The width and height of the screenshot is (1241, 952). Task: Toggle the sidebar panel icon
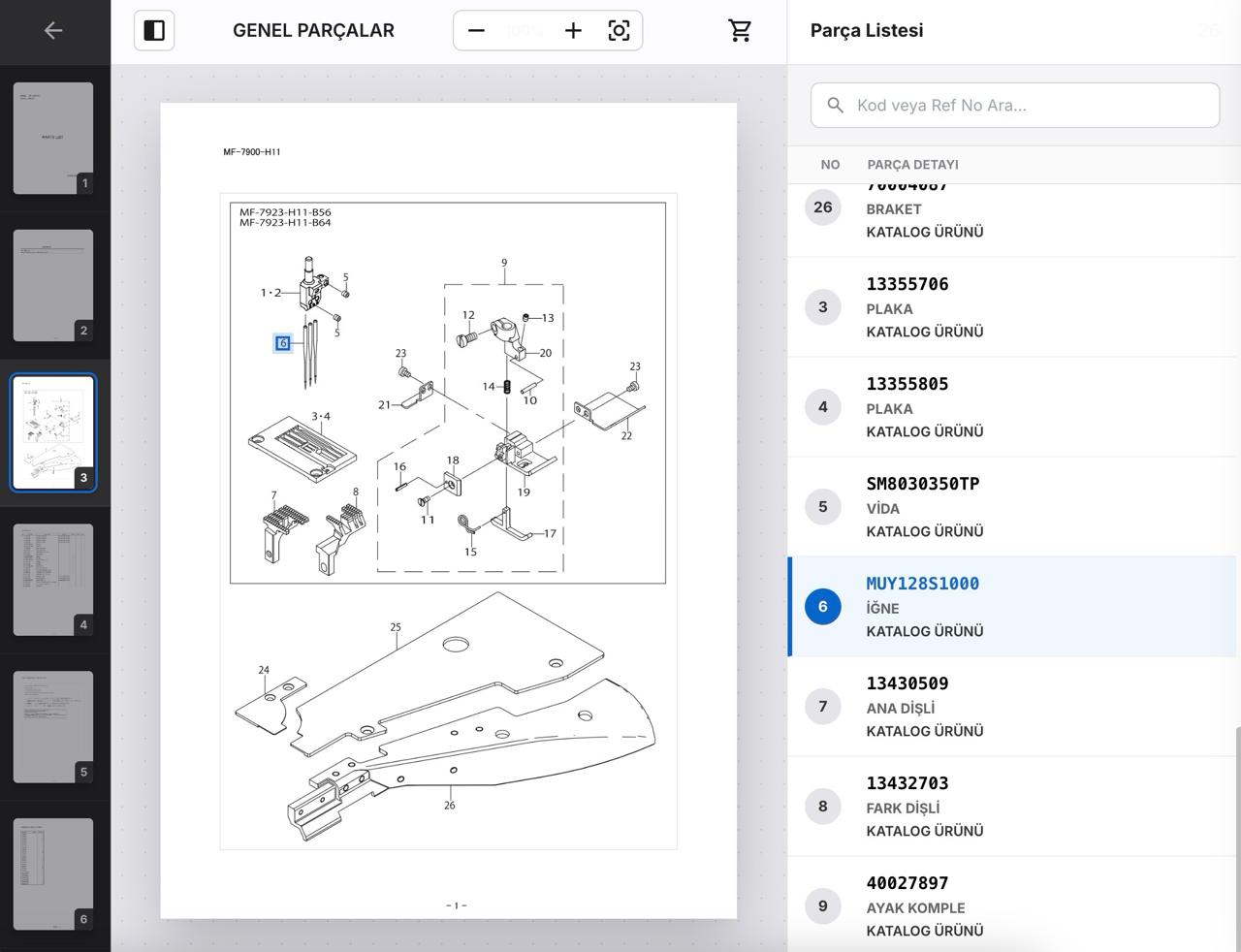(x=154, y=31)
